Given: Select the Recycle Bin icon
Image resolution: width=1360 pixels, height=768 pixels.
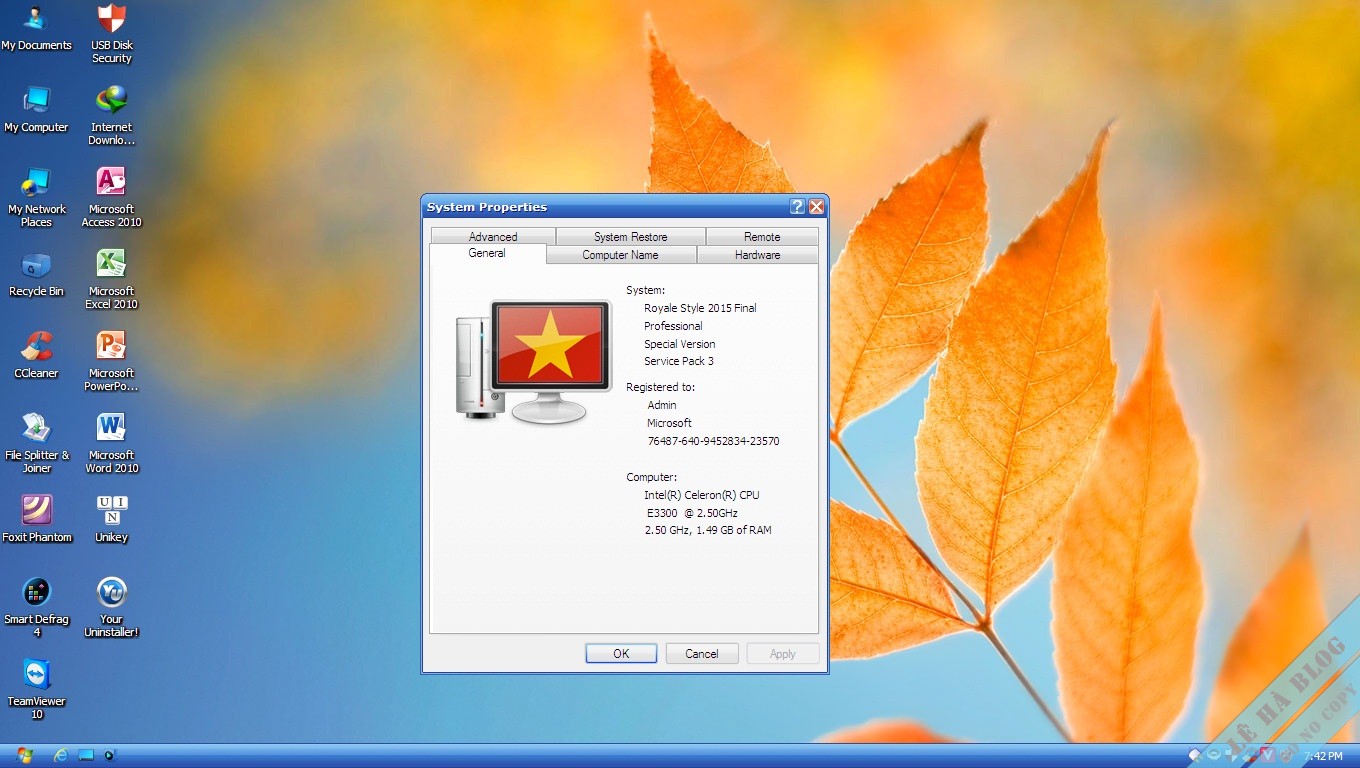Looking at the screenshot, I should click(x=37, y=274).
